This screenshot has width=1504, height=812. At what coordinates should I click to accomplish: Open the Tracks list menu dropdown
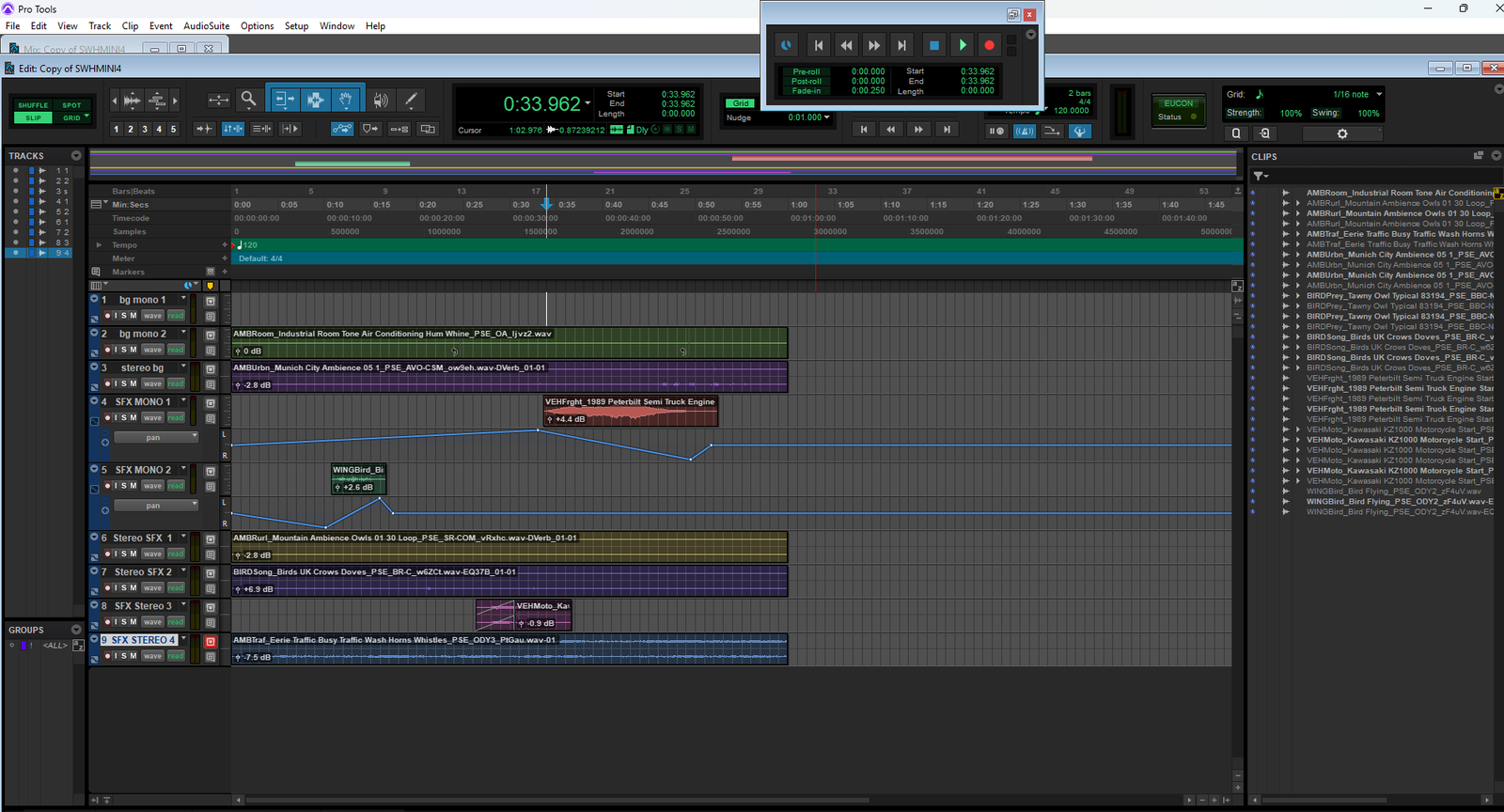[x=76, y=156]
